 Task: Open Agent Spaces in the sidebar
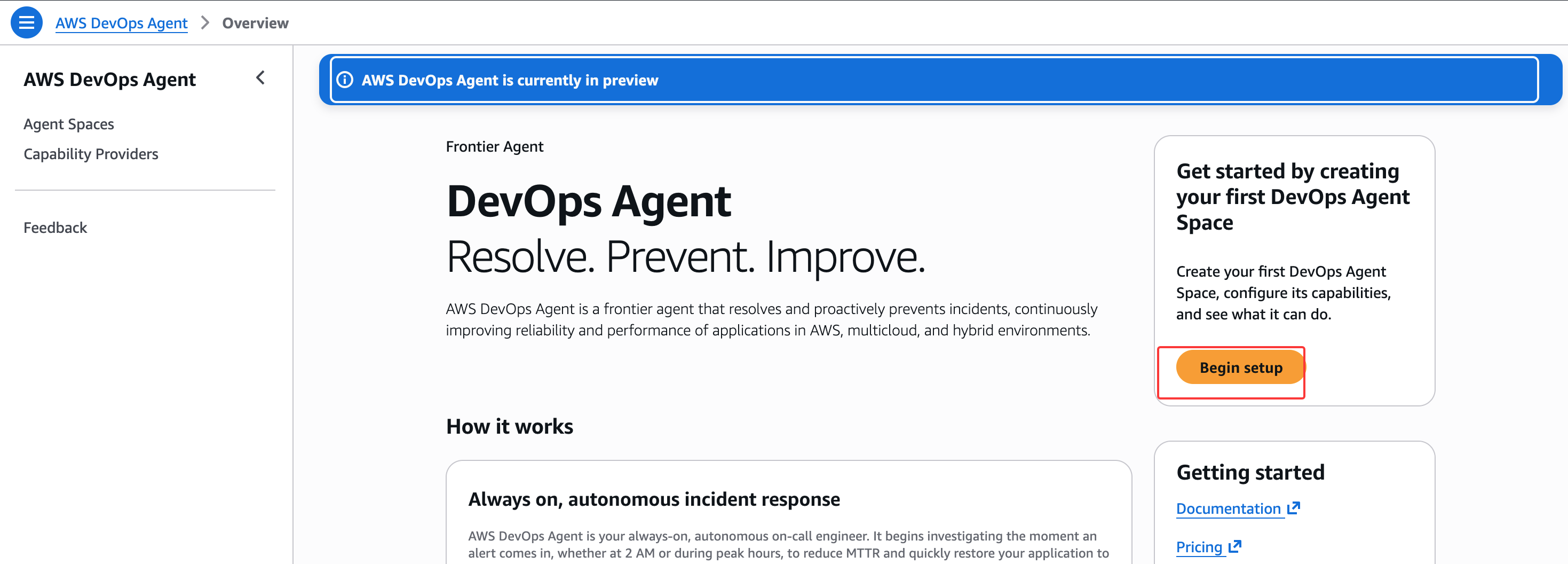(x=69, y=123)
